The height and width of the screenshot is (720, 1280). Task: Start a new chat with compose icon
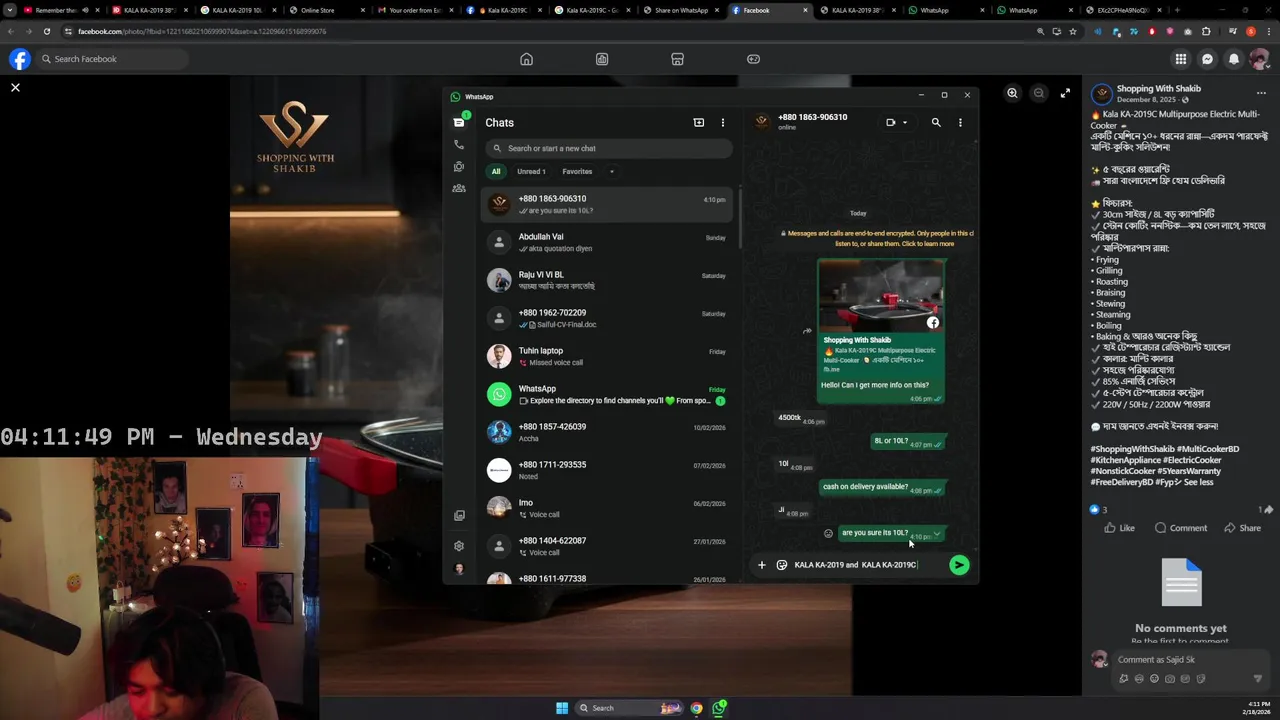(699, 122)
